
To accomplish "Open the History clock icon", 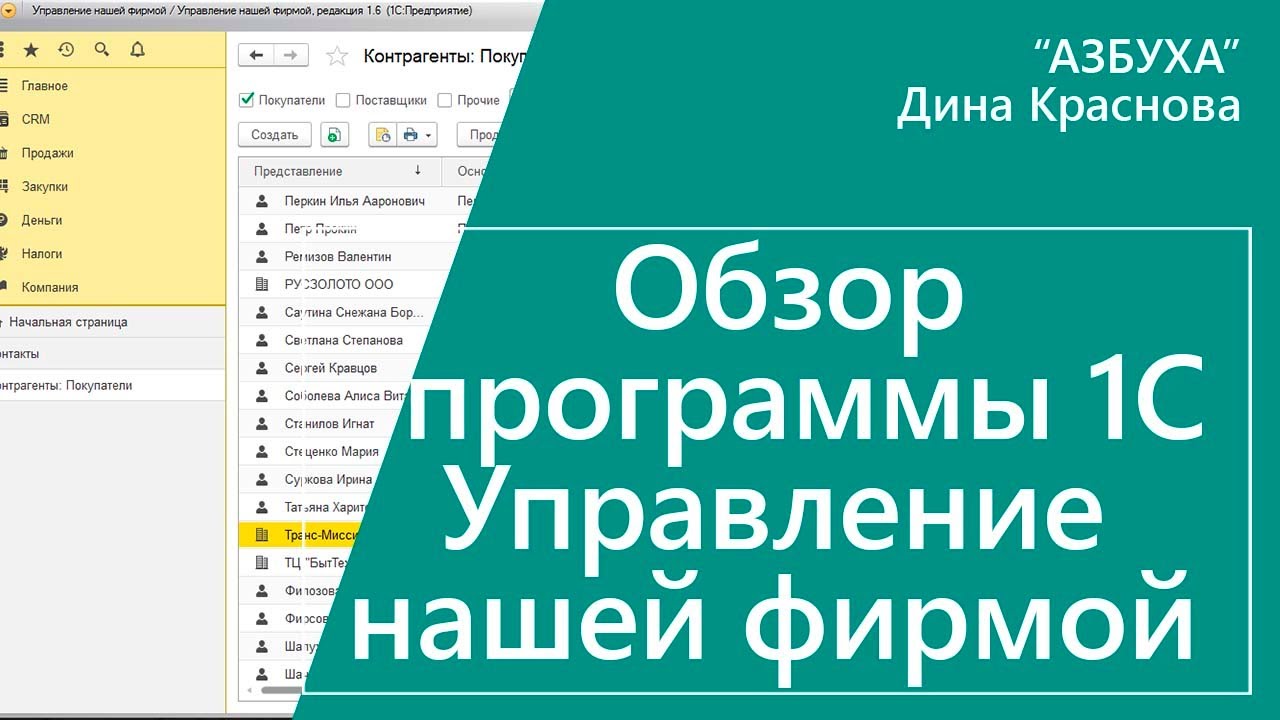I will (x=66, y=50).
